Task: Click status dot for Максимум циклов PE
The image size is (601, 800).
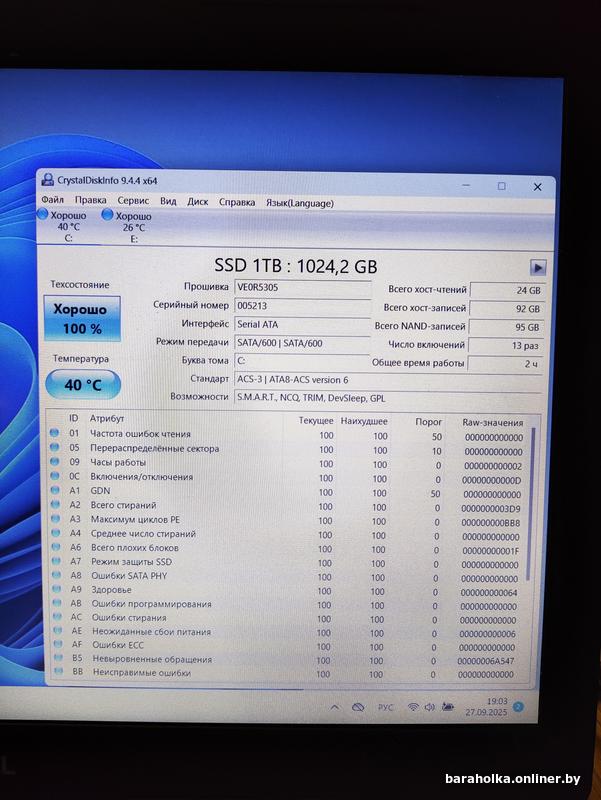Action: [x=56, y=518]
